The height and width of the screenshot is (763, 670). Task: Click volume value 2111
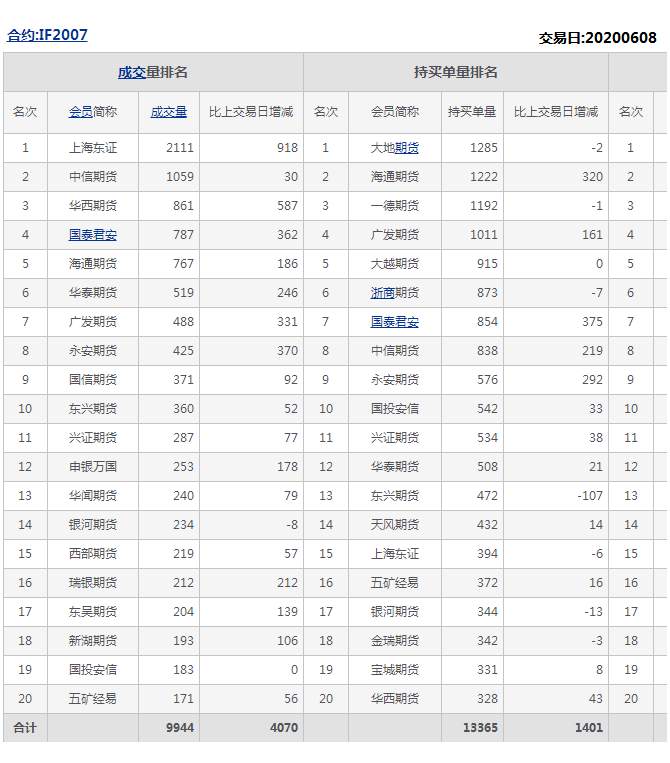(180, 148)
